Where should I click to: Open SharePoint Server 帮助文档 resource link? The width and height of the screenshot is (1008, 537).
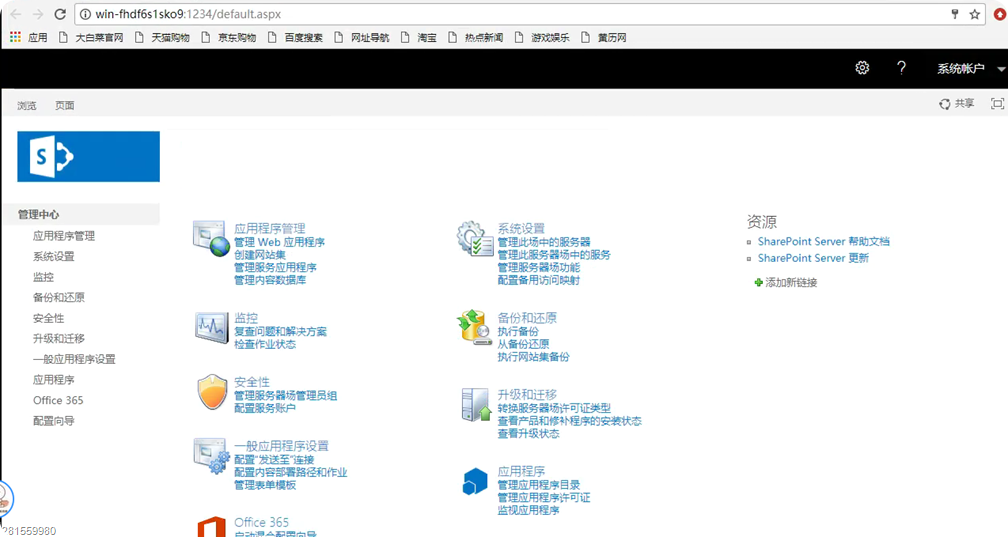[x=824, y=242]
